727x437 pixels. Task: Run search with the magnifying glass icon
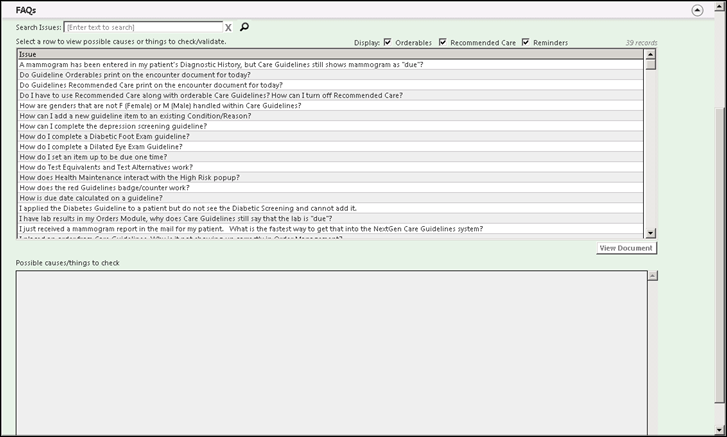pos(244,27)
